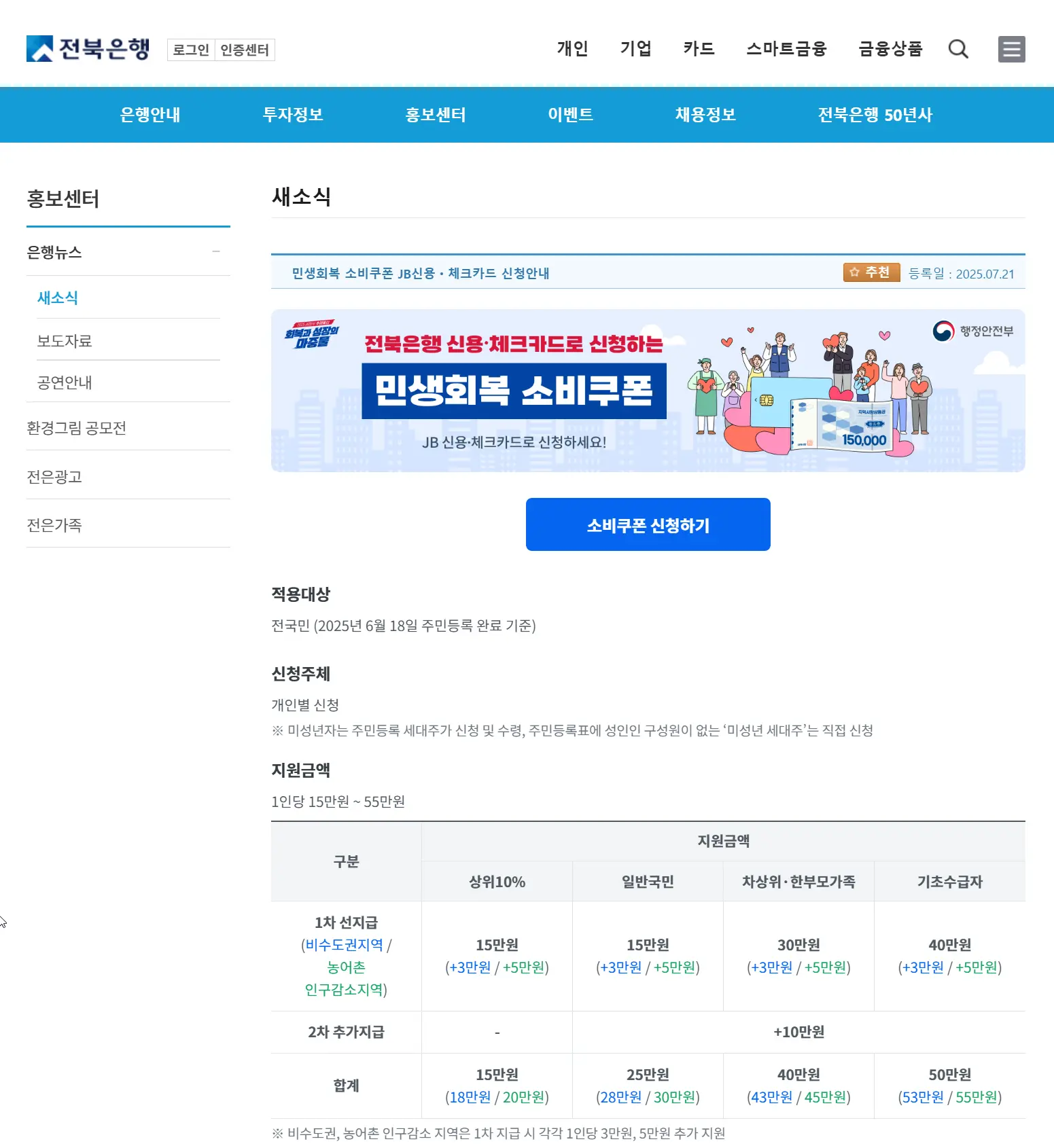
Task: Open 전은가족 in the sidebar
Action: pyautogui.click(x=54, y=524)
